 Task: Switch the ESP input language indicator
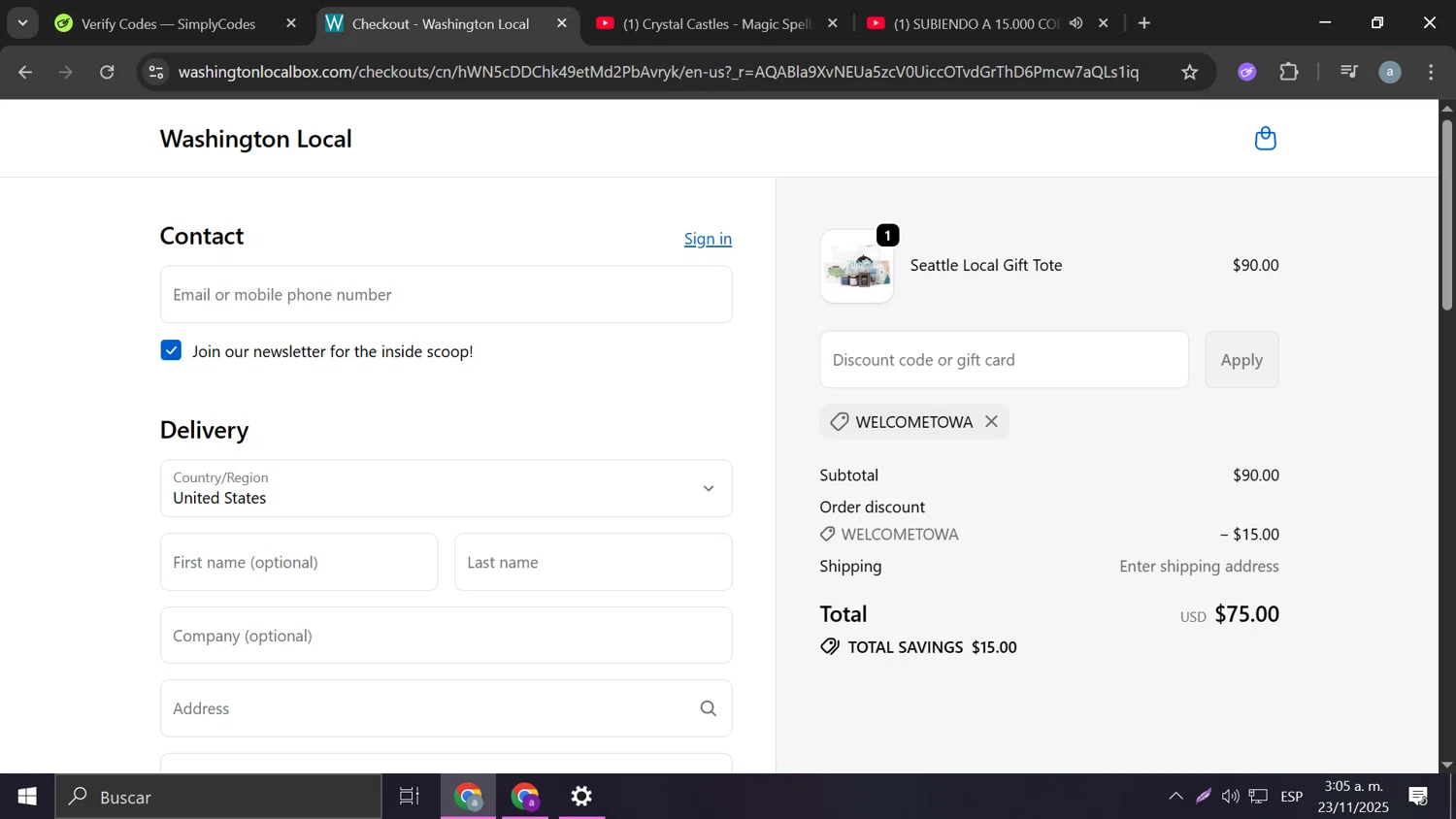(x=1291, y=797)
